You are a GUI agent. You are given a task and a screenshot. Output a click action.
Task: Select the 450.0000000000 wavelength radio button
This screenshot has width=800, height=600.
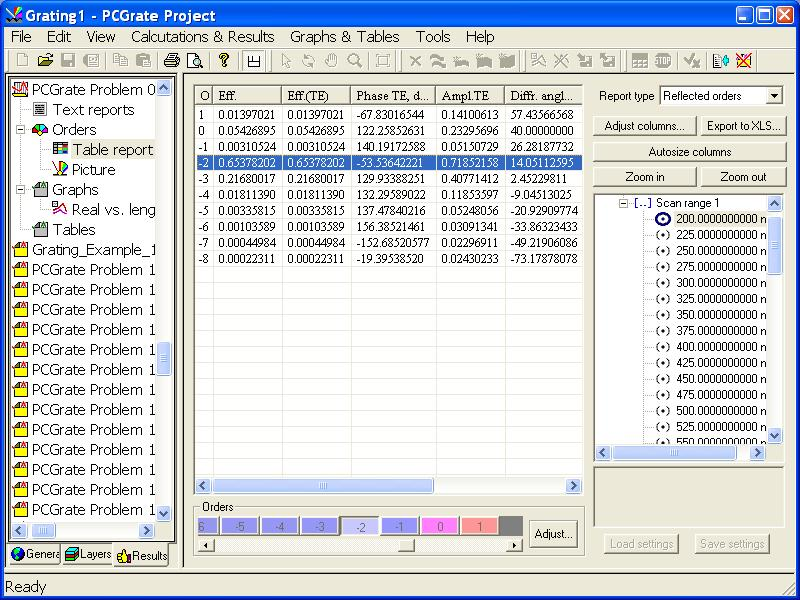coord(662,379)
